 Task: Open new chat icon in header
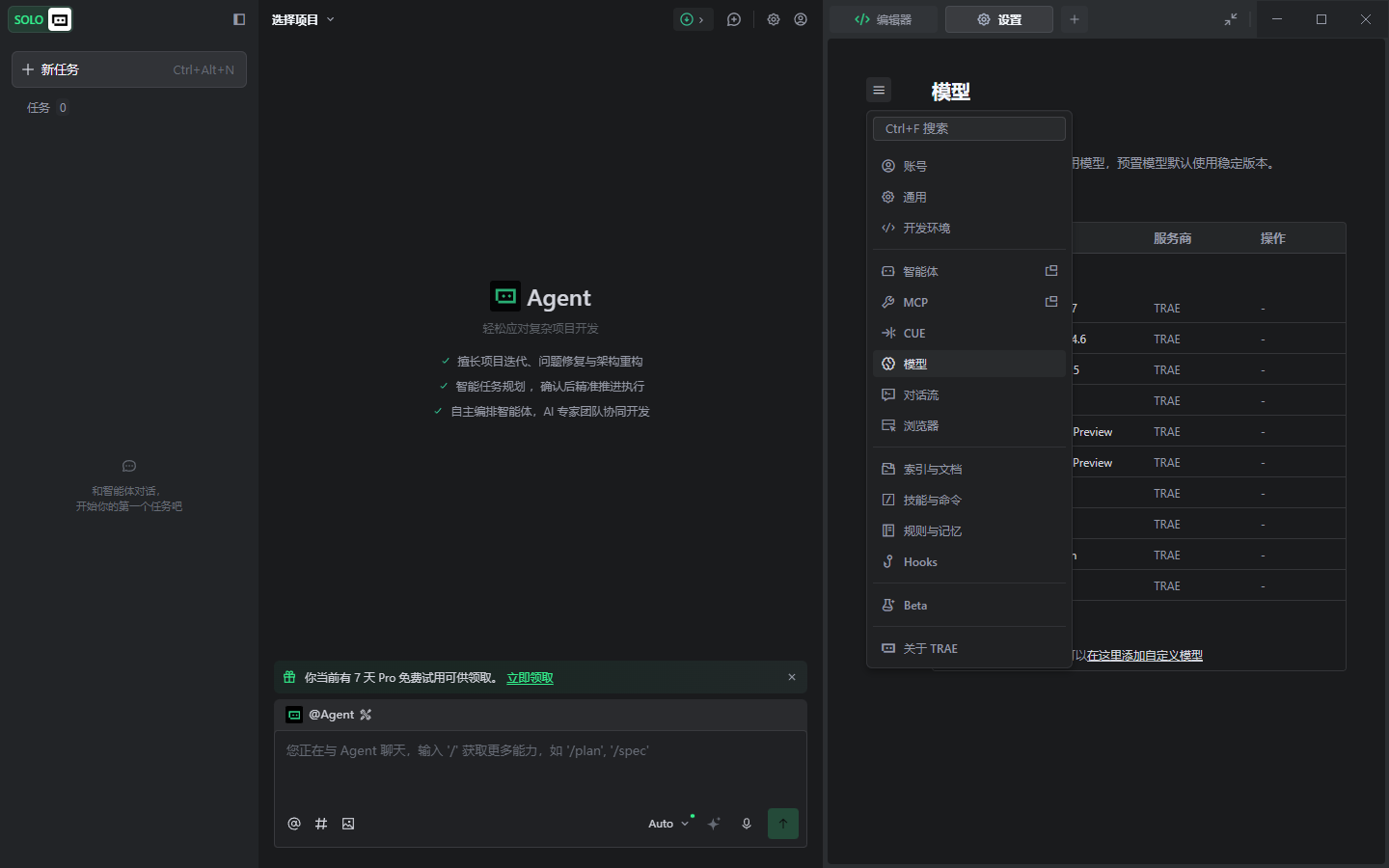pyautogui.click(x=734, y=19)
